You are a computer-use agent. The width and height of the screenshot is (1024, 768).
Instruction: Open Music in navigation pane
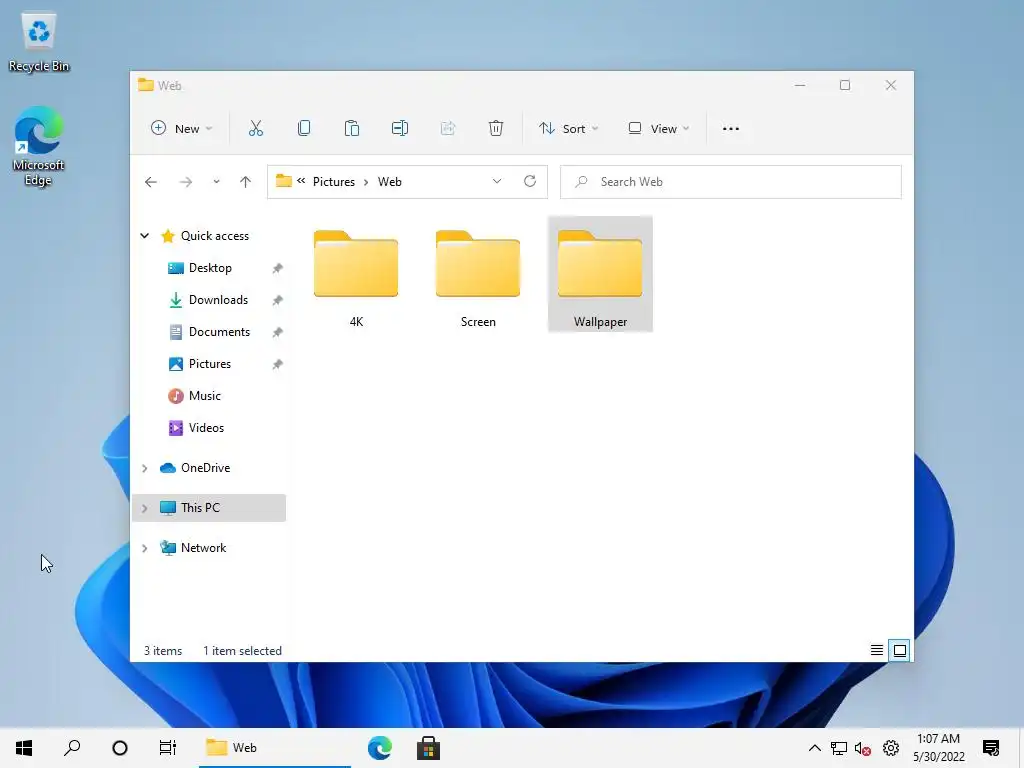click(204, 396)
